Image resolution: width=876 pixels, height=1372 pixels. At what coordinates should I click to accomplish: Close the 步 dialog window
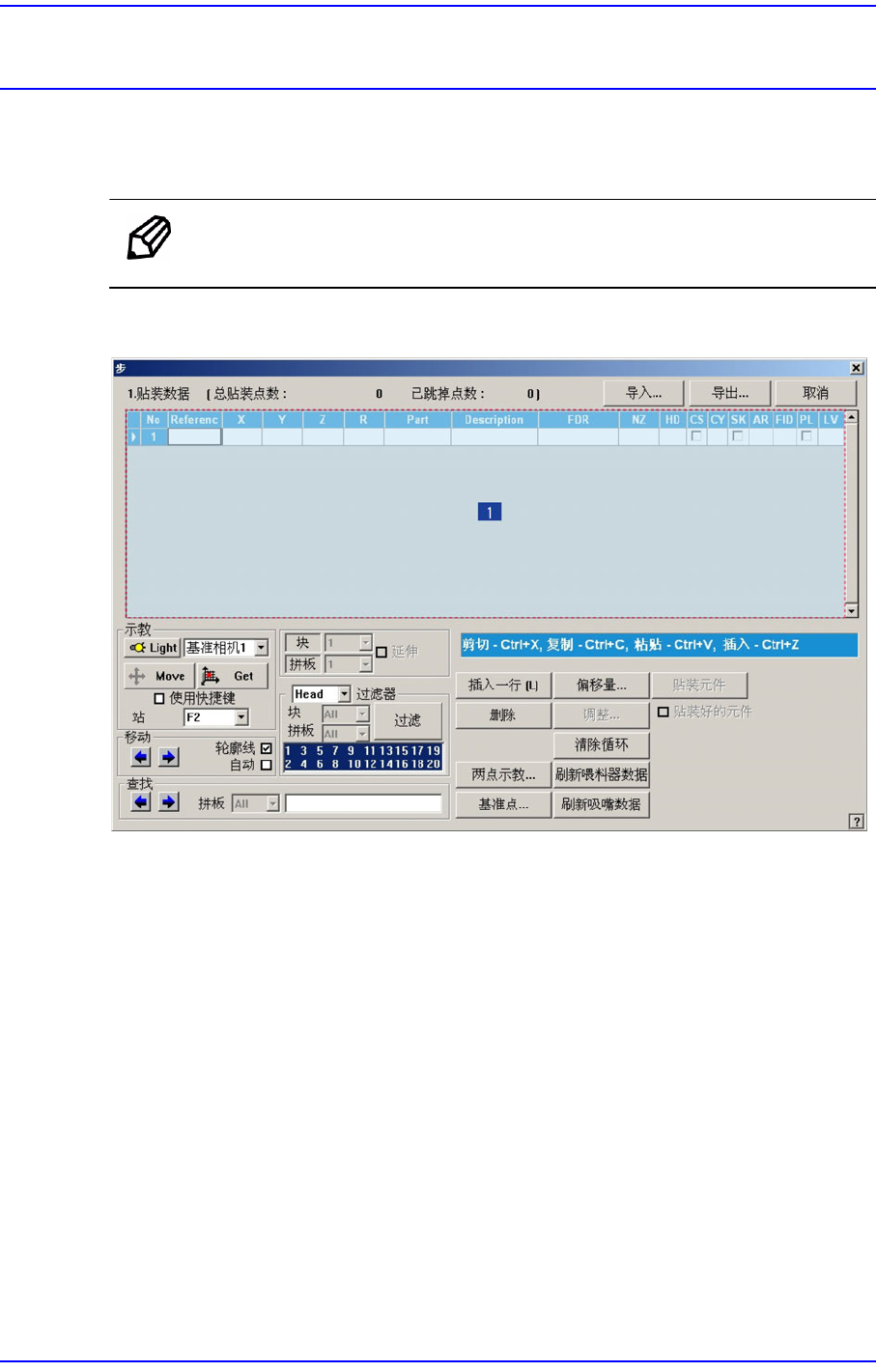coord(856,368)
